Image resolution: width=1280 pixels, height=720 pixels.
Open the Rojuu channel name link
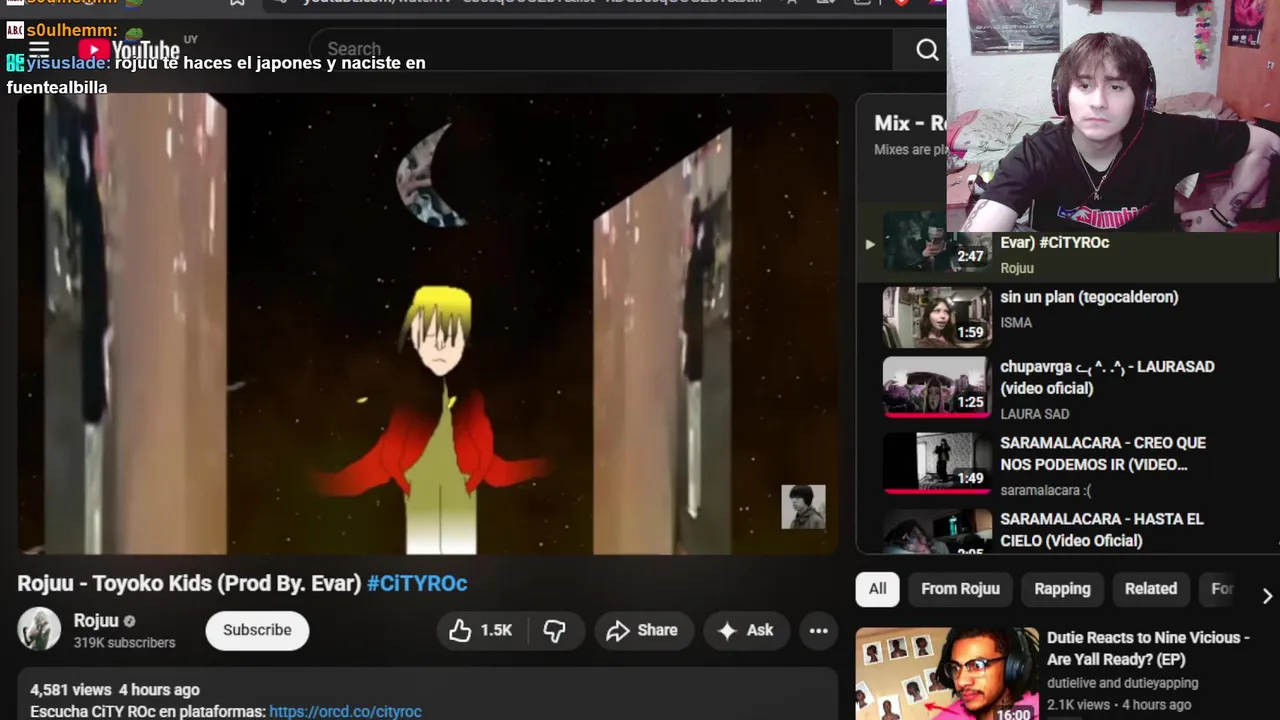point(96,620)
